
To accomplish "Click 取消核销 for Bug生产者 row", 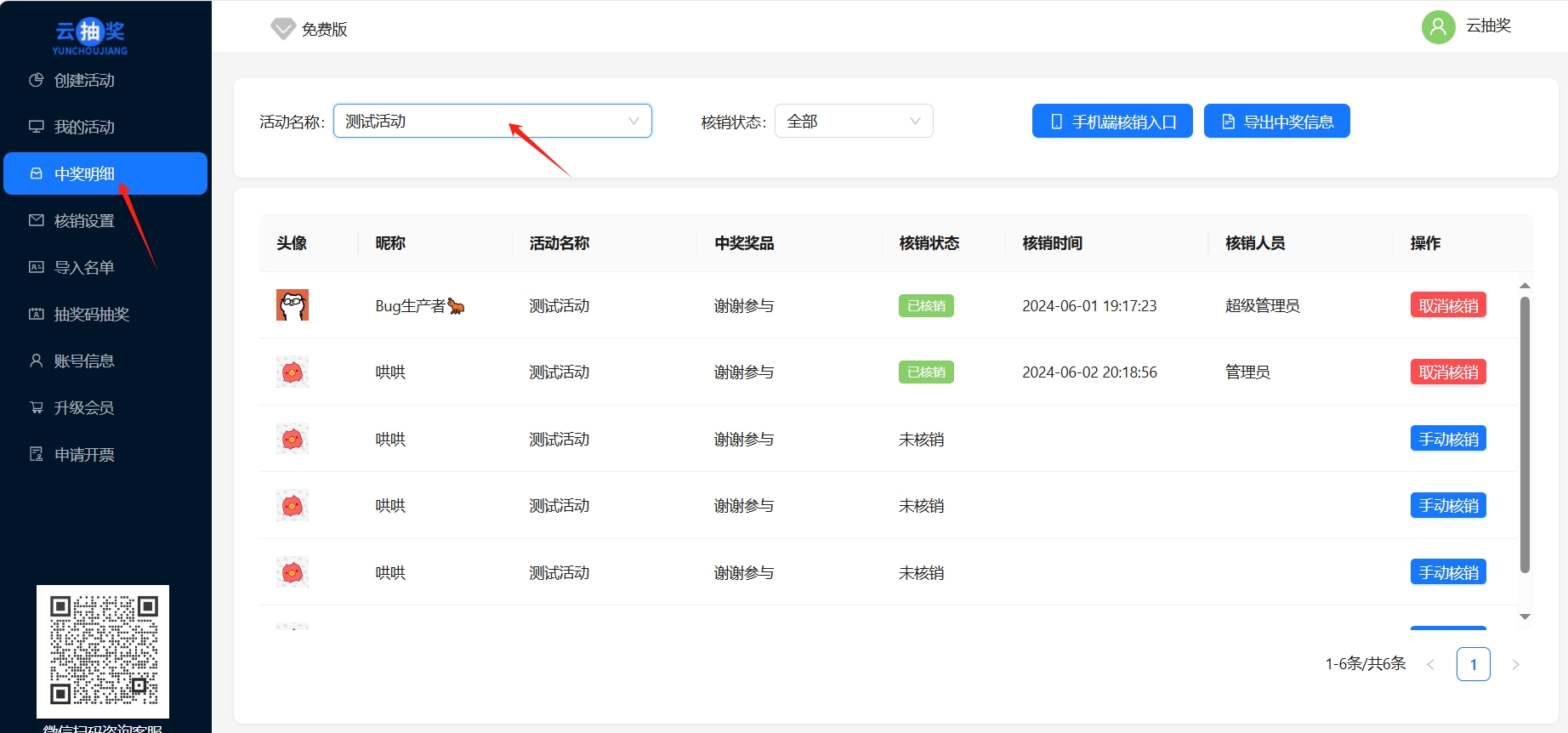I will coord(1447,306).
